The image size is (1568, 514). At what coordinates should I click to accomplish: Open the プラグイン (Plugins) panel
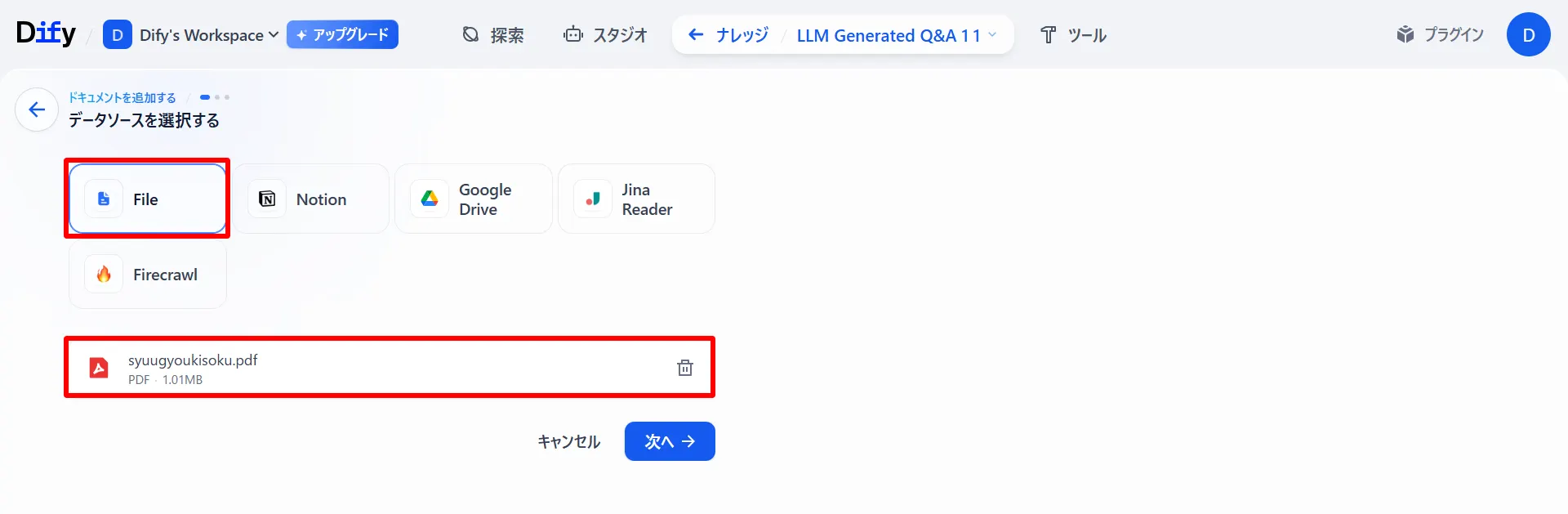pyautogui.click(x=1440, y=34)
